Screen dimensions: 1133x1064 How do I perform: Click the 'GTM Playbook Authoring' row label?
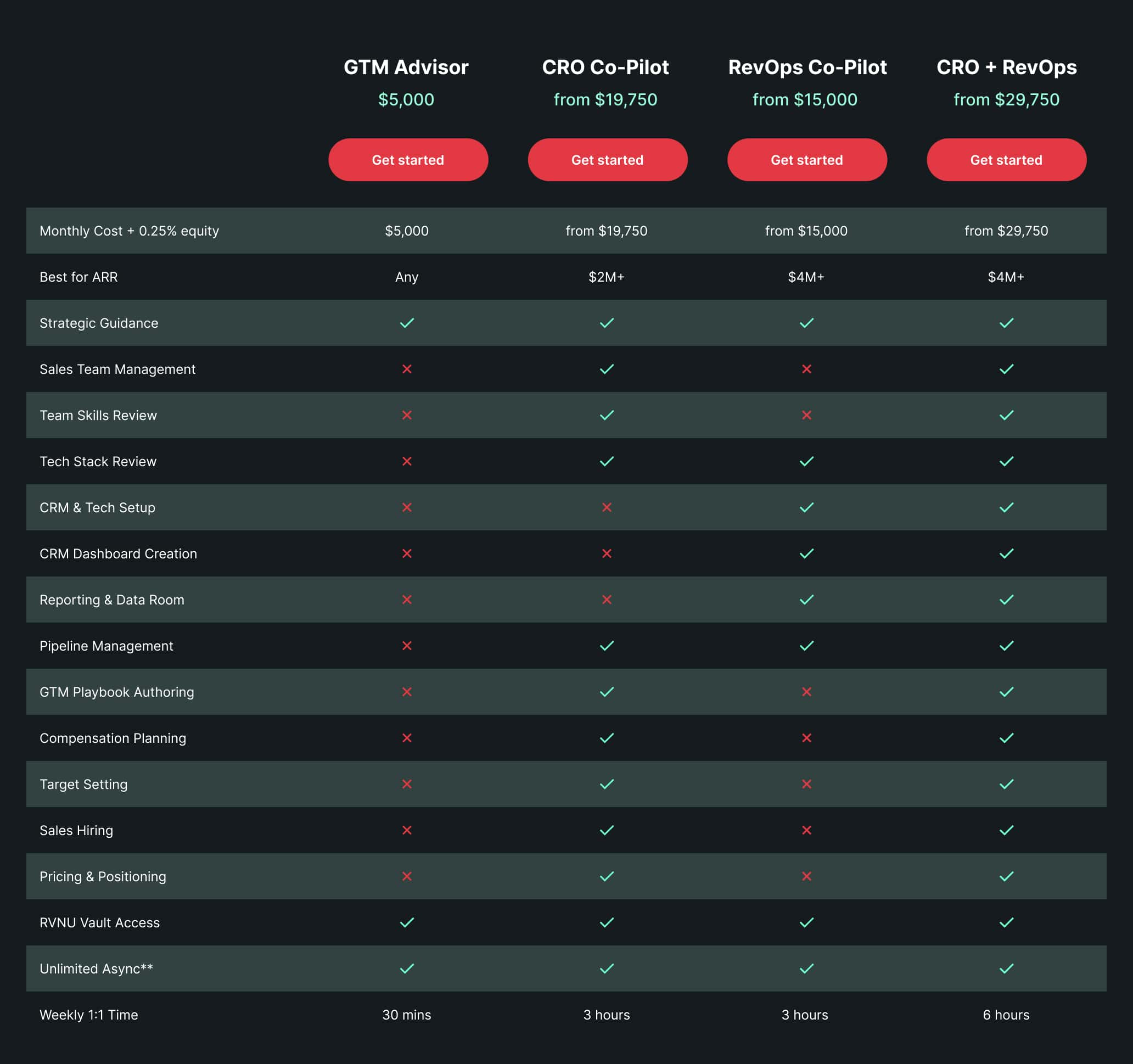[x=117, y=692]
